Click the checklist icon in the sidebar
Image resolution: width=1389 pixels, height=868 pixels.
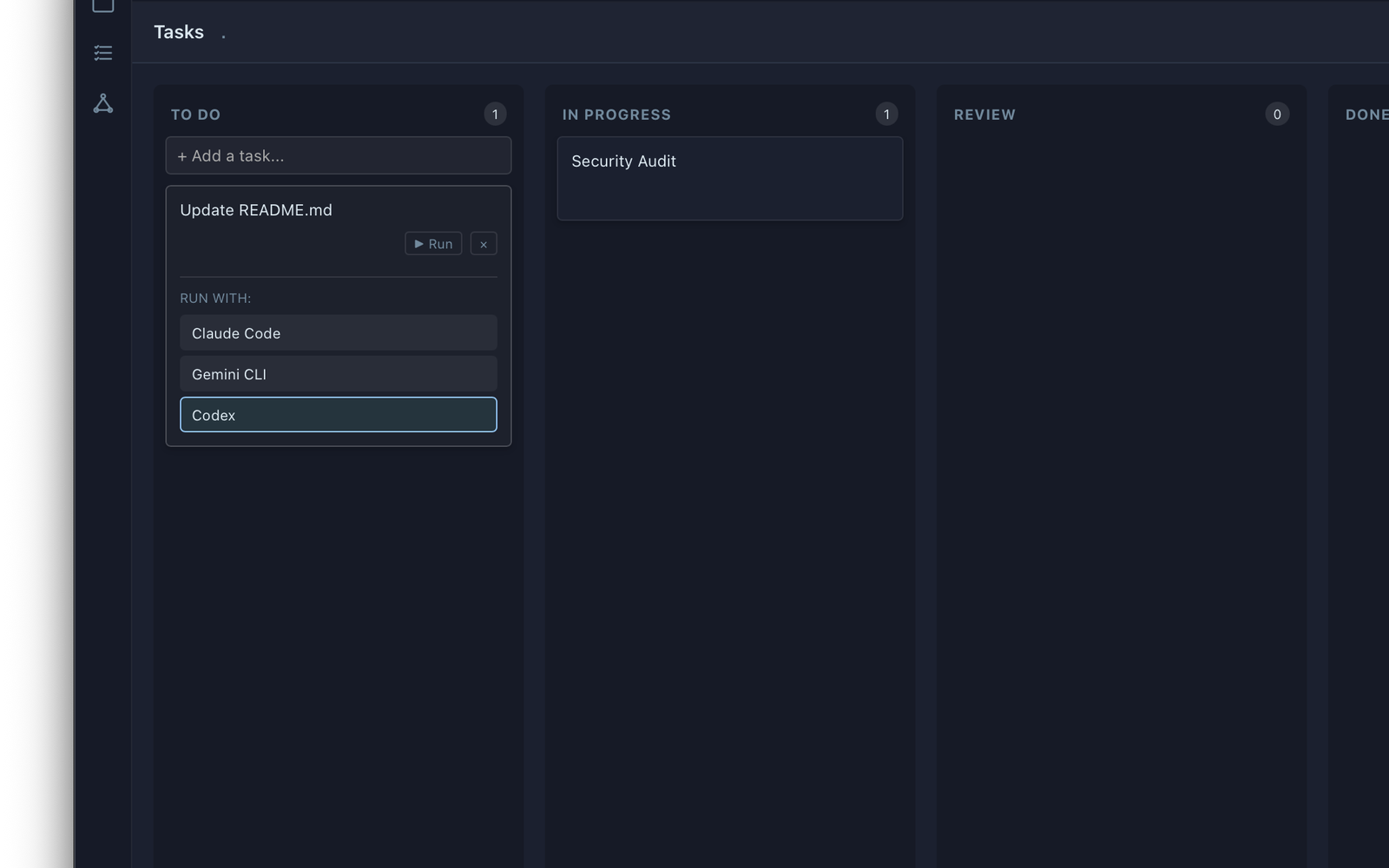pyautogui.click(x=102, y=53)
